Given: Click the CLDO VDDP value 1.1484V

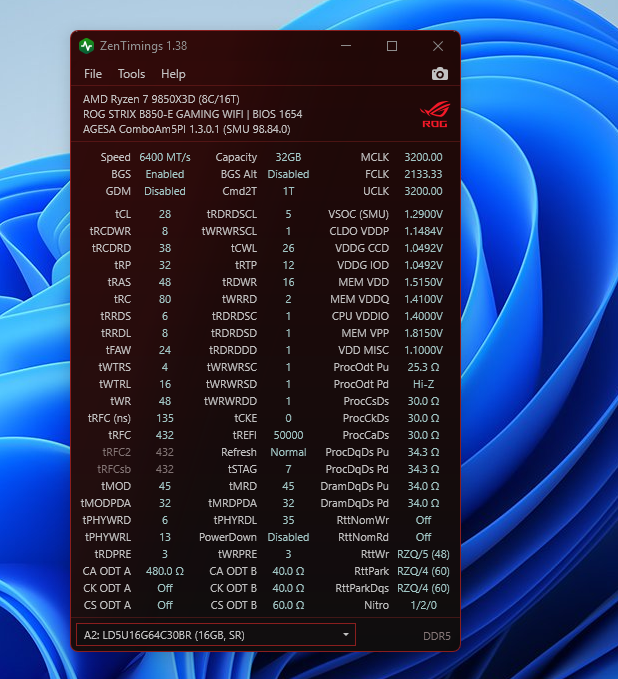Looking at the screenshot, I should coord(423,231).
